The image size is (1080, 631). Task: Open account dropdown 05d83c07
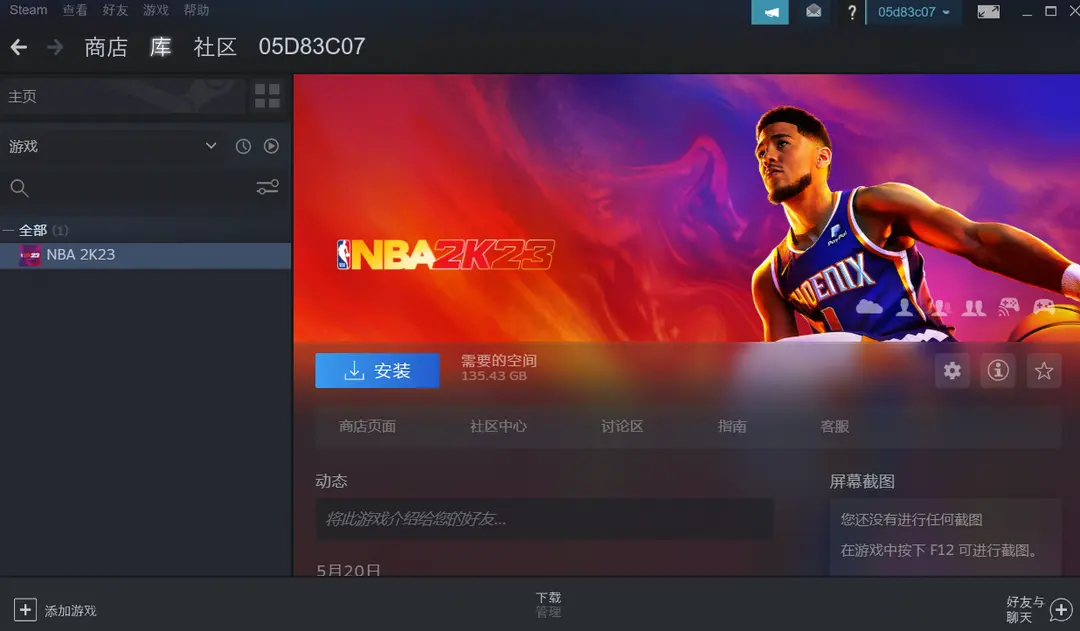[914, 12]
